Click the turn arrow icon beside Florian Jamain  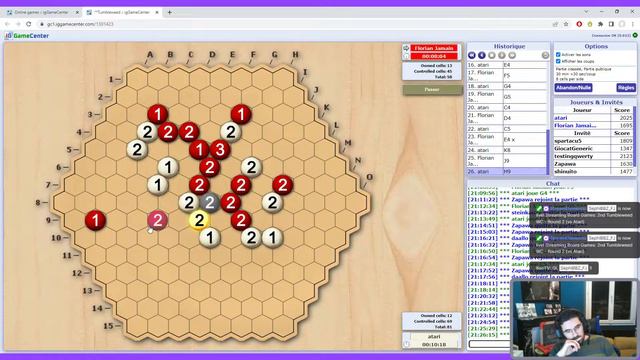click(406, 48)
